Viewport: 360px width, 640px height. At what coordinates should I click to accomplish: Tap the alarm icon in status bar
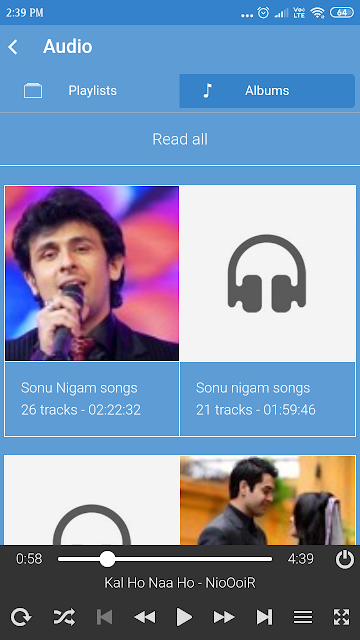pos(264,13)
